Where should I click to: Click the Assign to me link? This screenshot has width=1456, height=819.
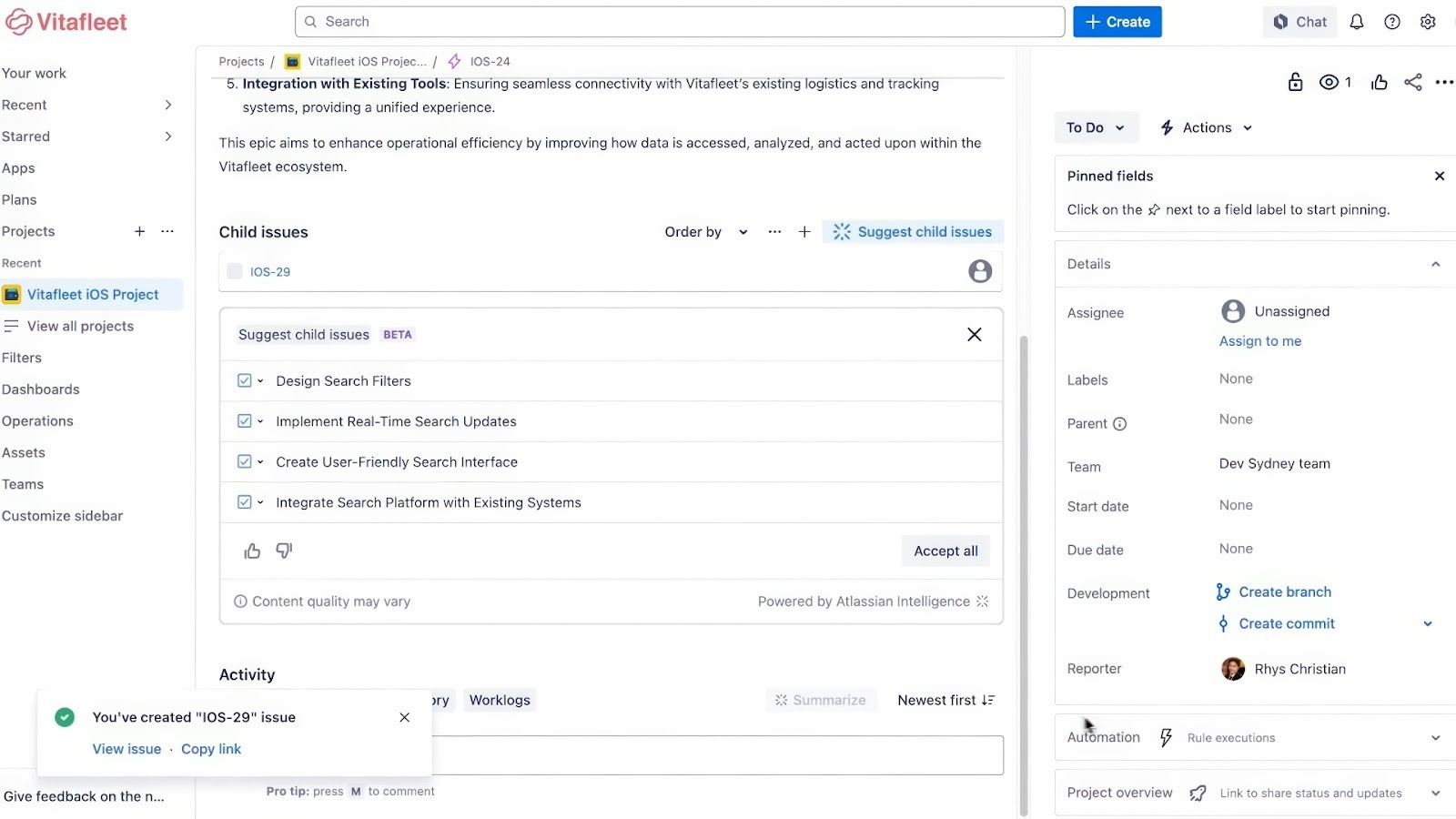[x=1259, y=341]
